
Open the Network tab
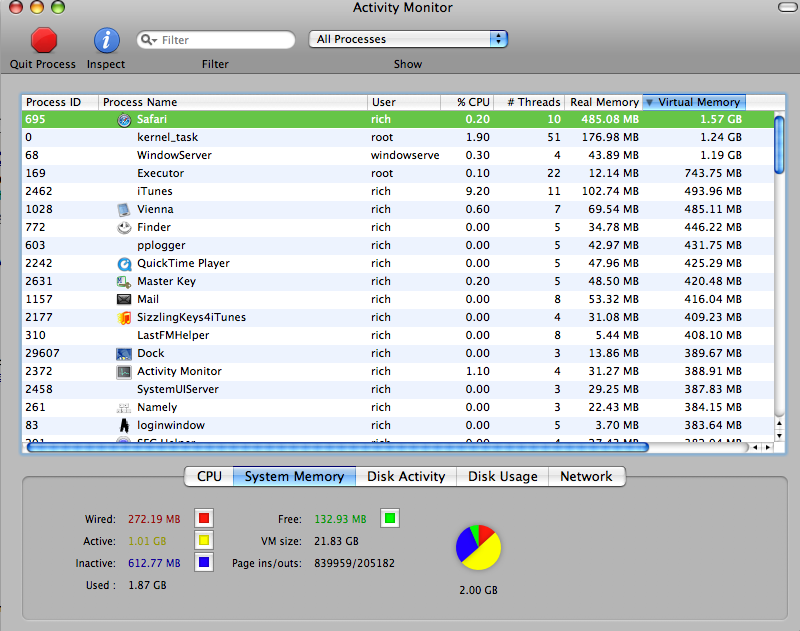[587, 476]
